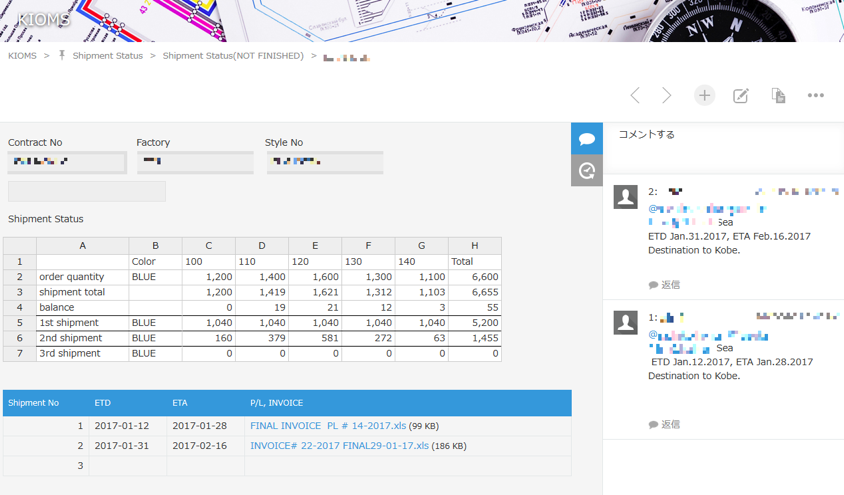Click shipment number 3 row cell
This screenshot has width=844, height=495.
pyautogui.click(x=46, y=465)
